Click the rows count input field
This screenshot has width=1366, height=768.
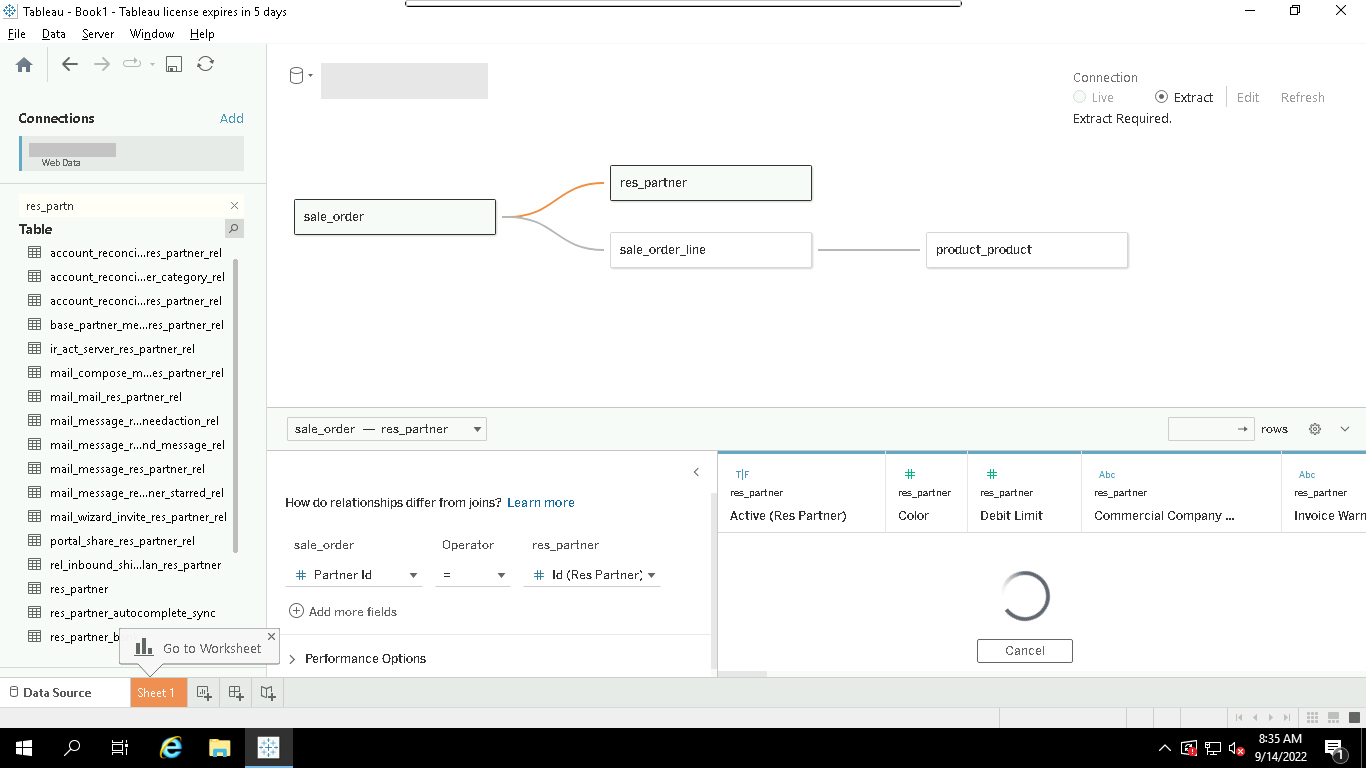point(1211,429)
